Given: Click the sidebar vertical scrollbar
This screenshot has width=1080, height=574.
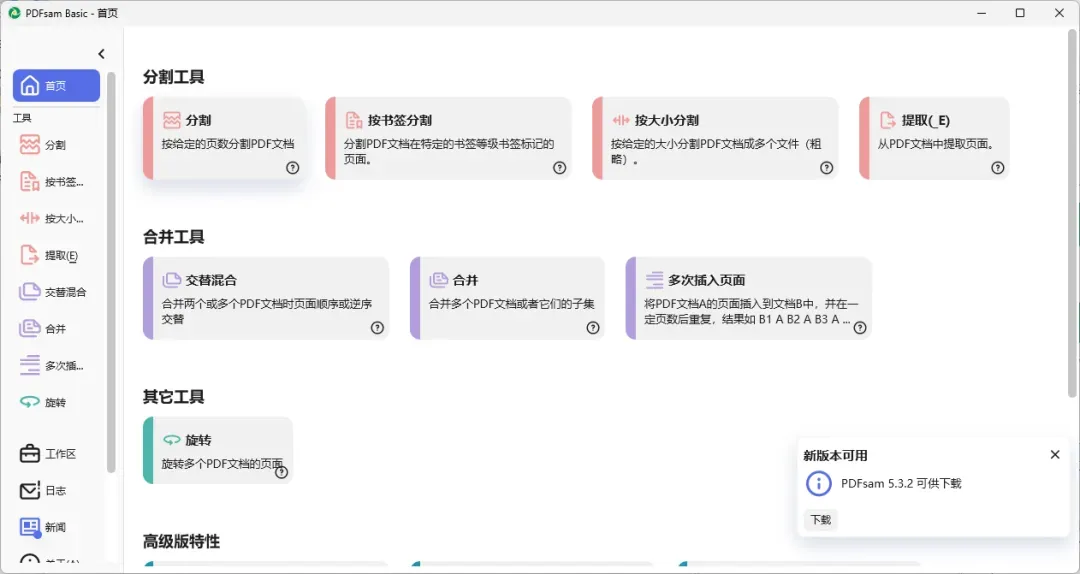Looking at the screenshot, I should tap(111, 271).
